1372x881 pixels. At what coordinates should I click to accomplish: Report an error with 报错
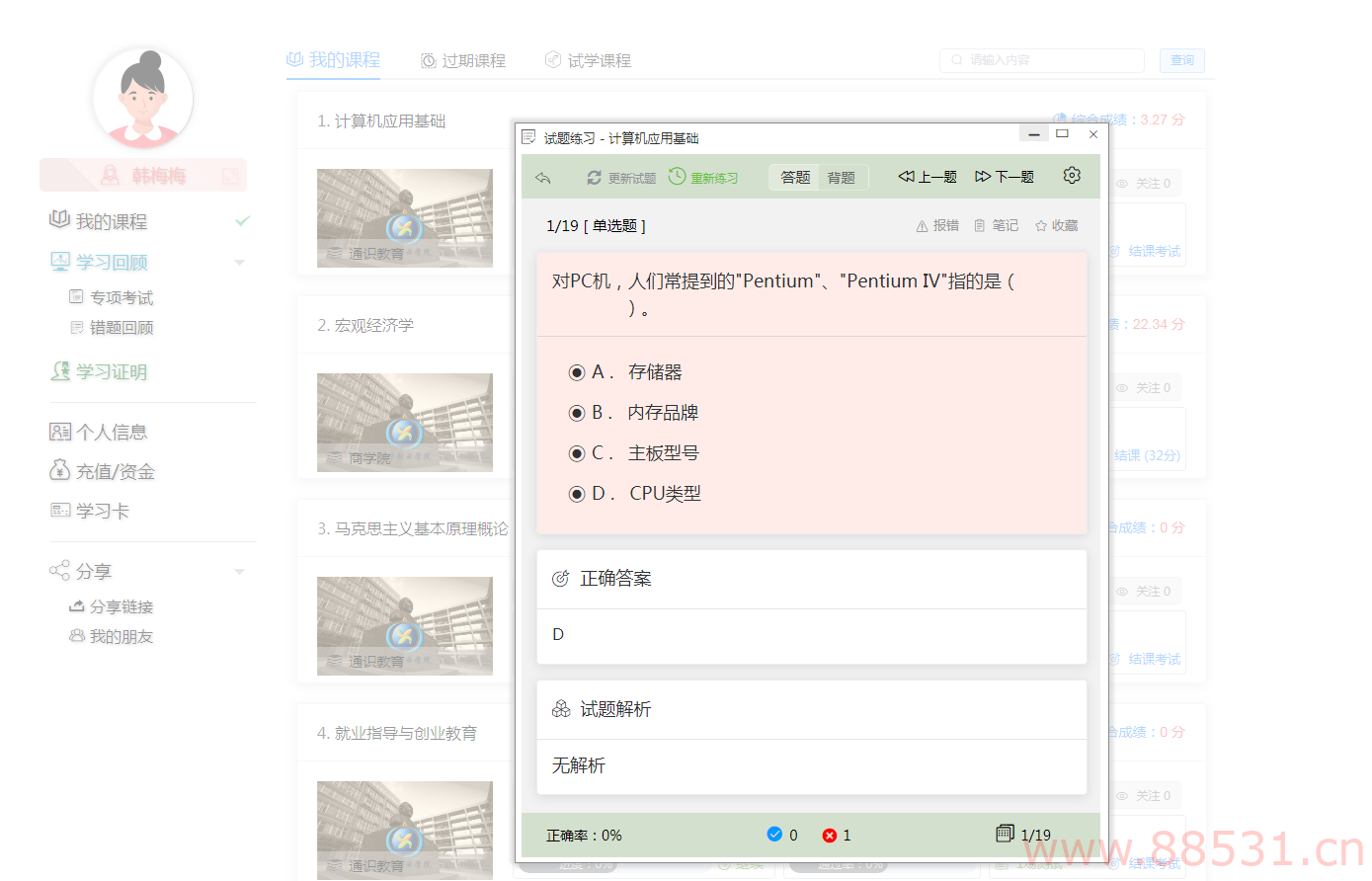pyautogui.click(x=937, y=225)
